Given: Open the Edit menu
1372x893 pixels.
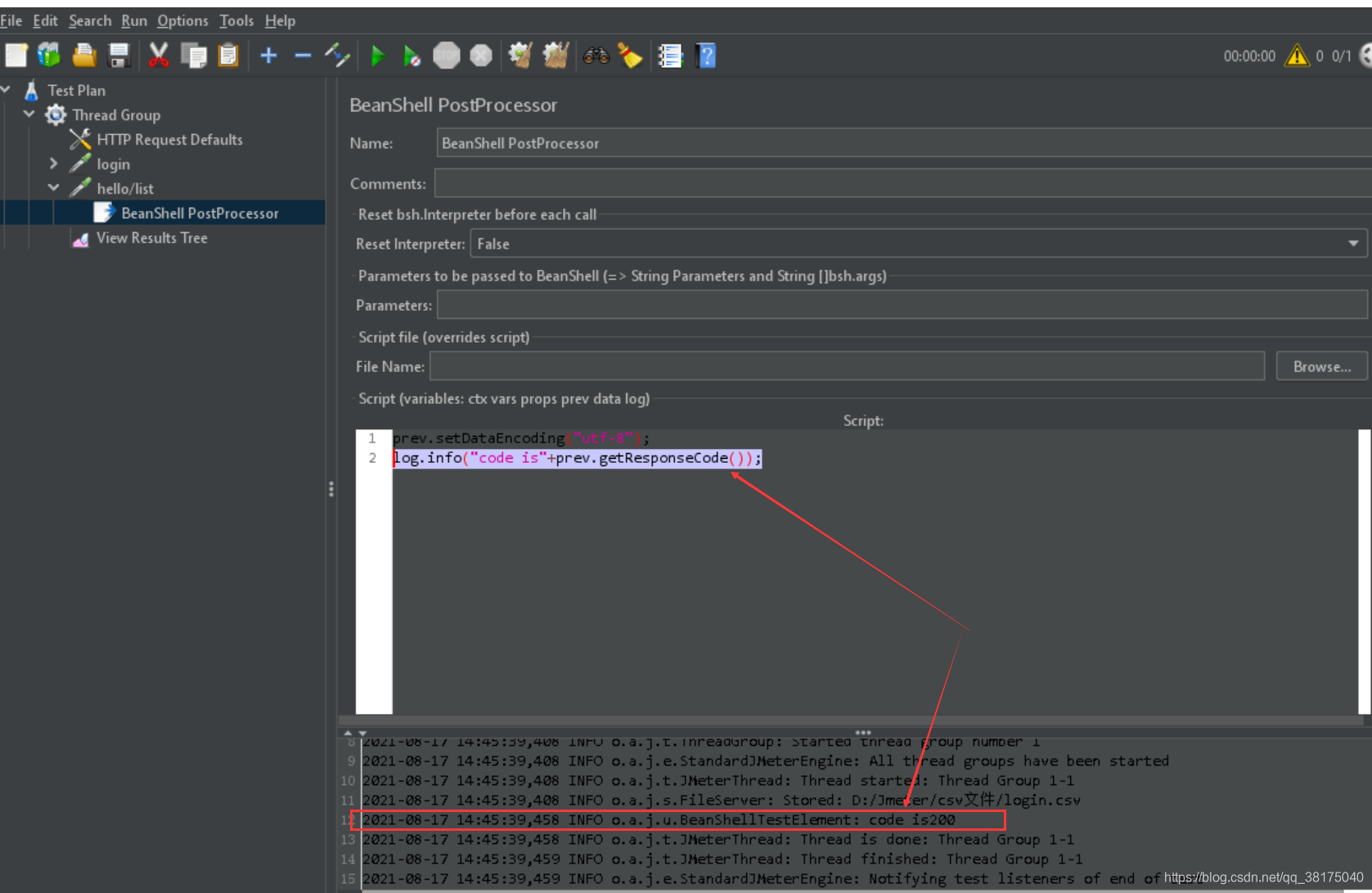Looking at the screenshot, I should pyautogui.click(x=45, y=20).
